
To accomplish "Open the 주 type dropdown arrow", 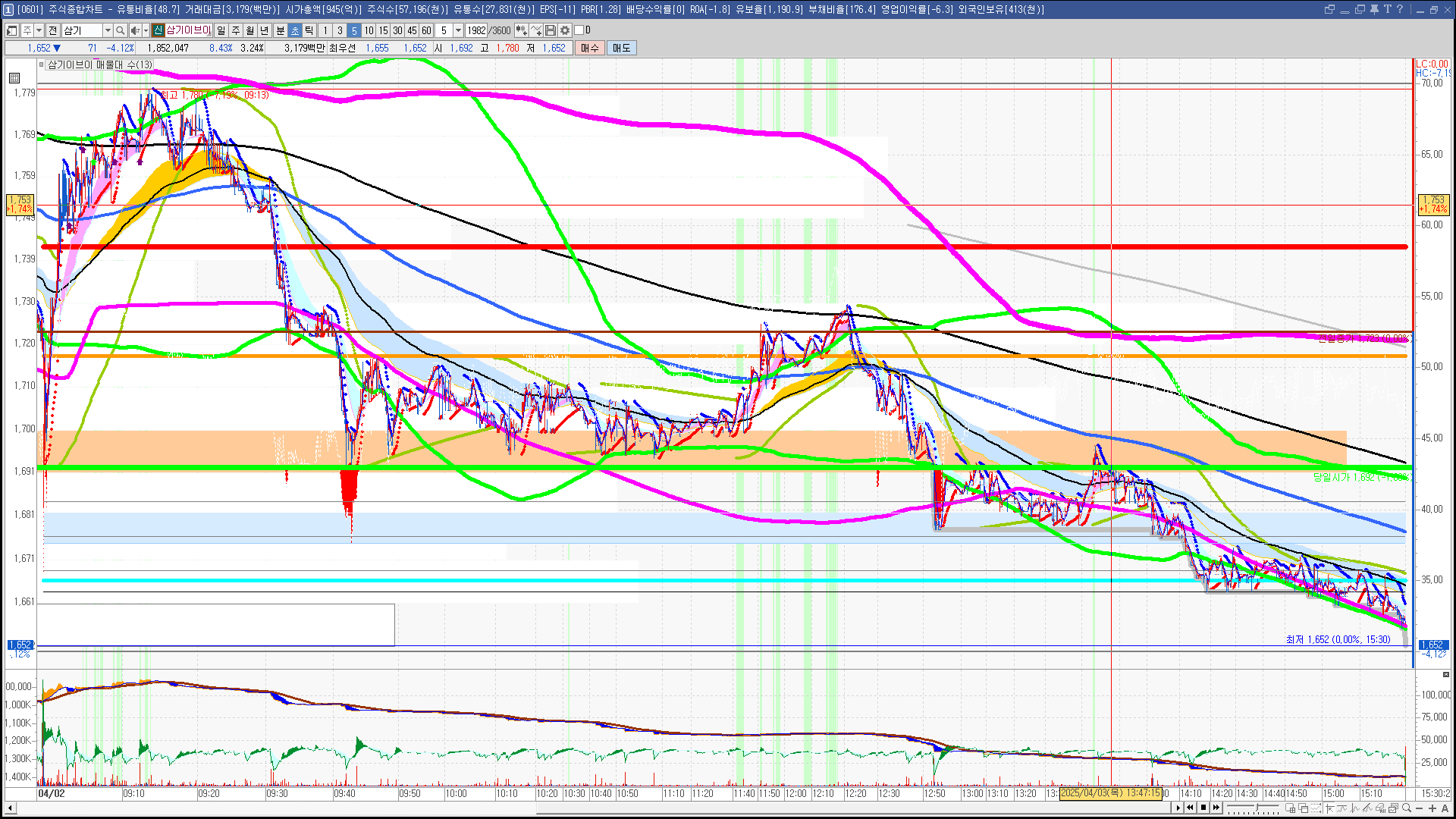I will tap(39, 30).
